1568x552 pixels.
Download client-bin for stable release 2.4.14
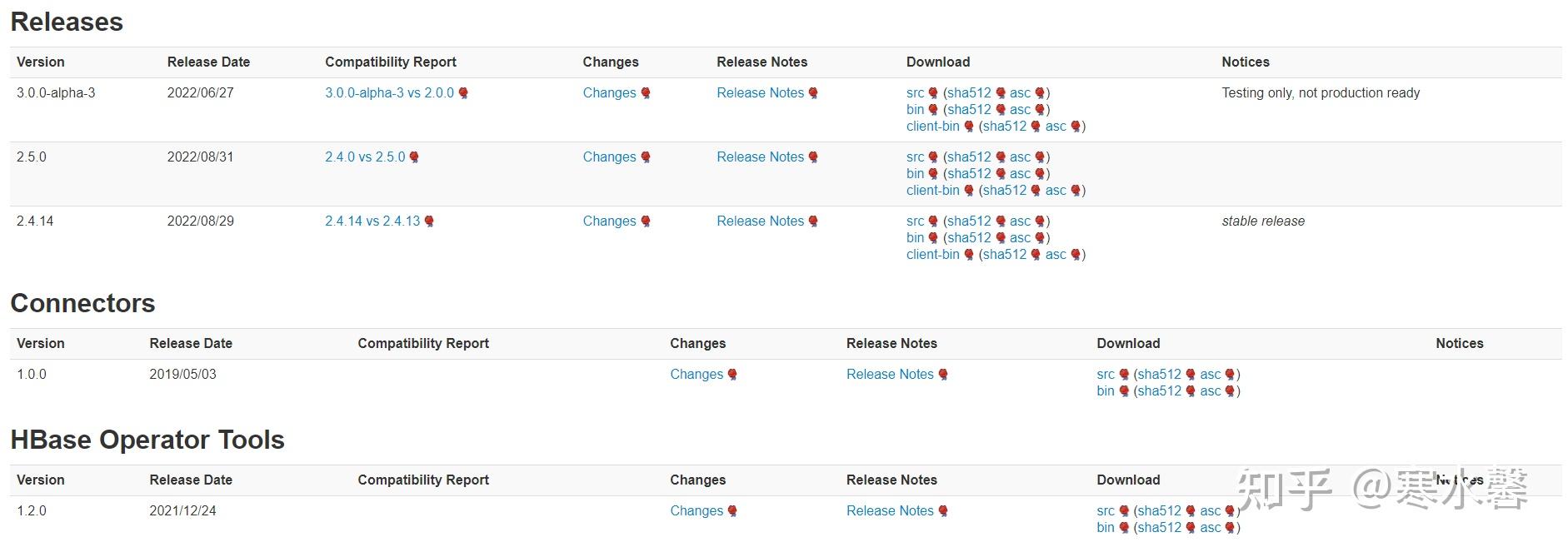(932, 255)
